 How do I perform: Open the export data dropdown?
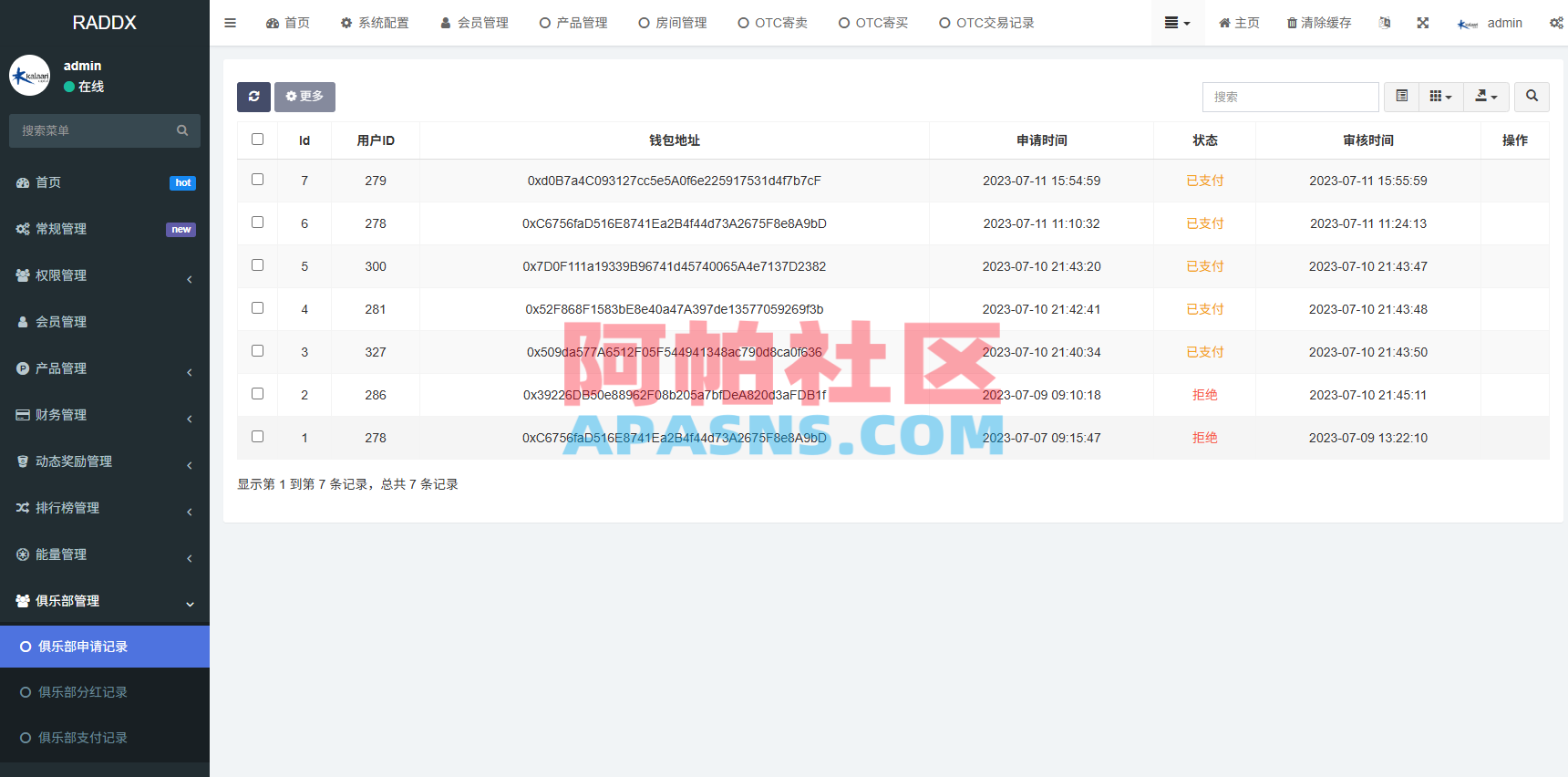tap(1486, 97)
